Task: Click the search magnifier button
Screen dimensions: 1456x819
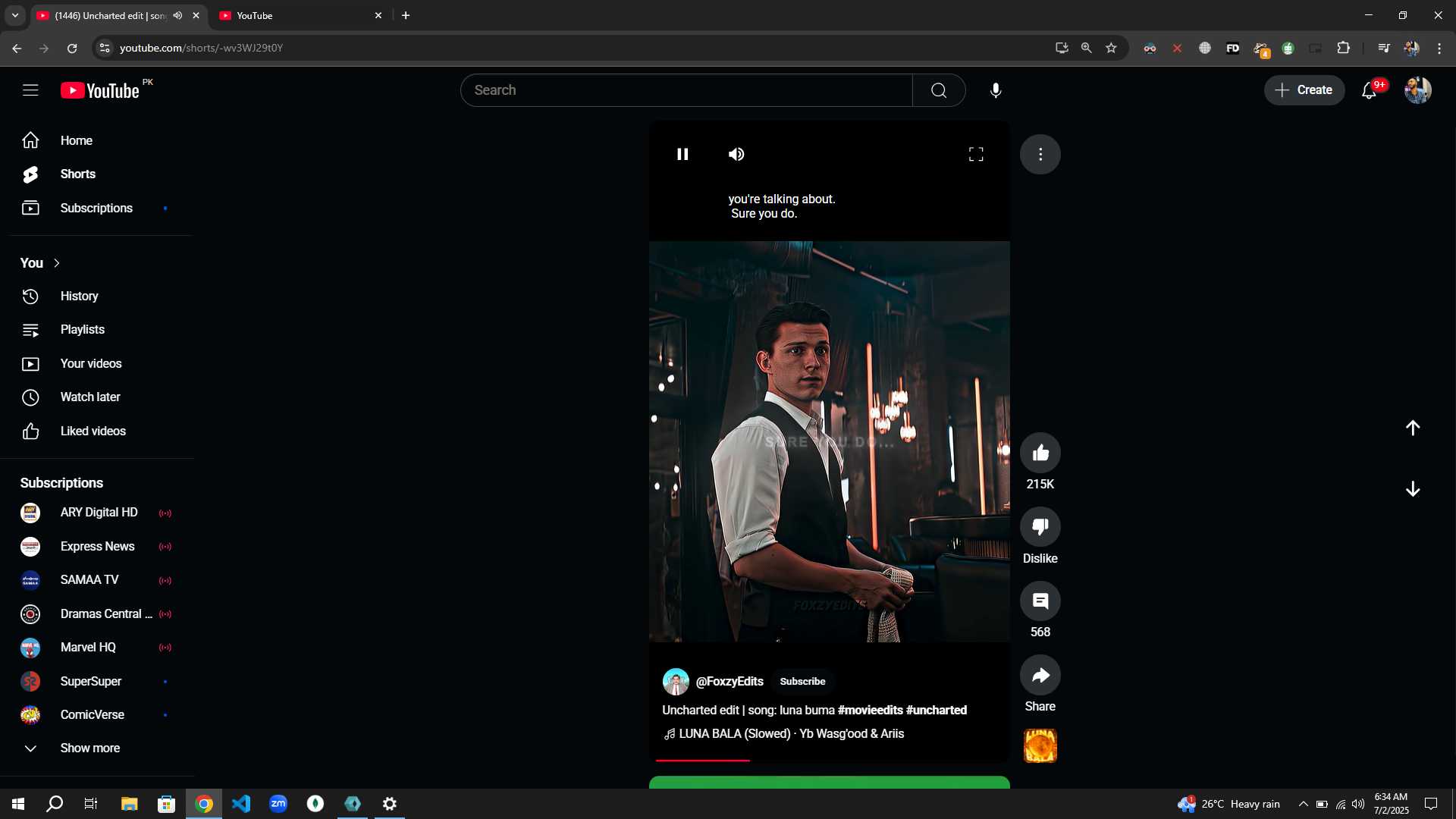Action: tap(939, 90)
